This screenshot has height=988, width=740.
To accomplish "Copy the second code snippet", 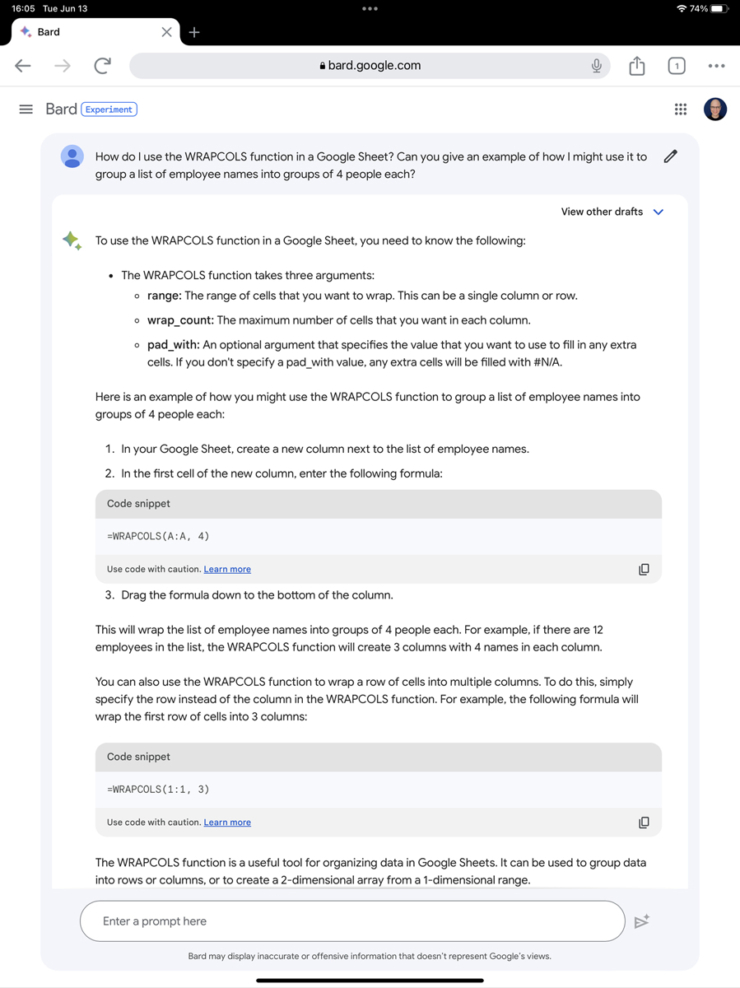I will coord(645,822).
